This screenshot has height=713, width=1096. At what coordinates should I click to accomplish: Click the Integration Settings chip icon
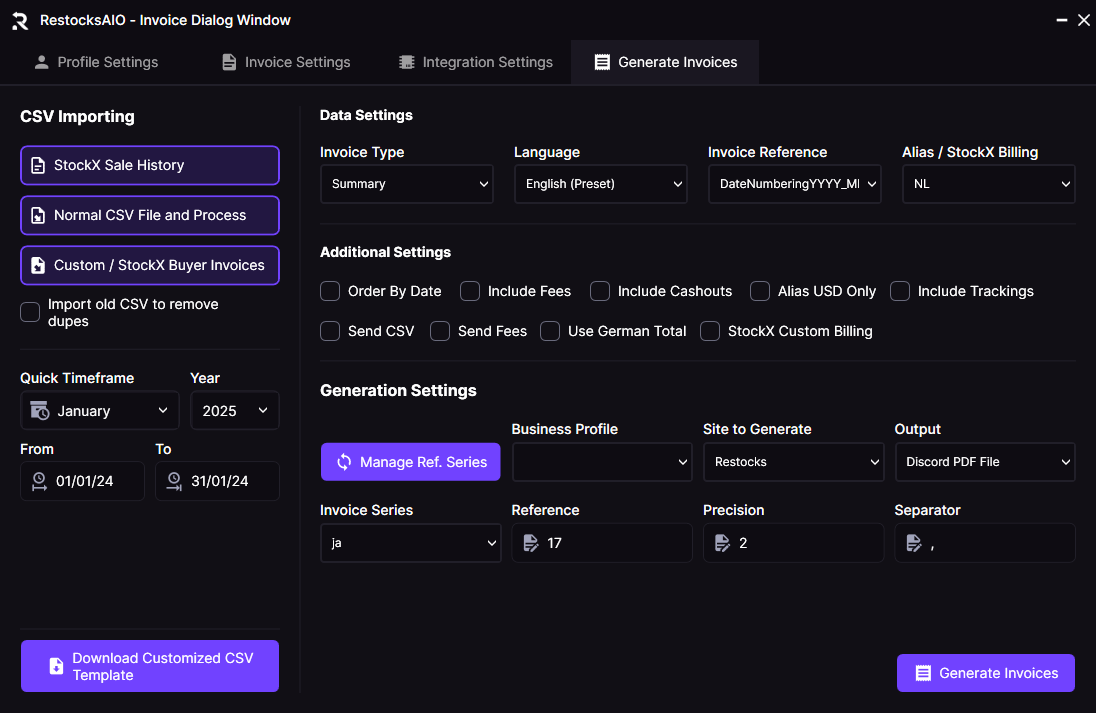pos(406,62)
